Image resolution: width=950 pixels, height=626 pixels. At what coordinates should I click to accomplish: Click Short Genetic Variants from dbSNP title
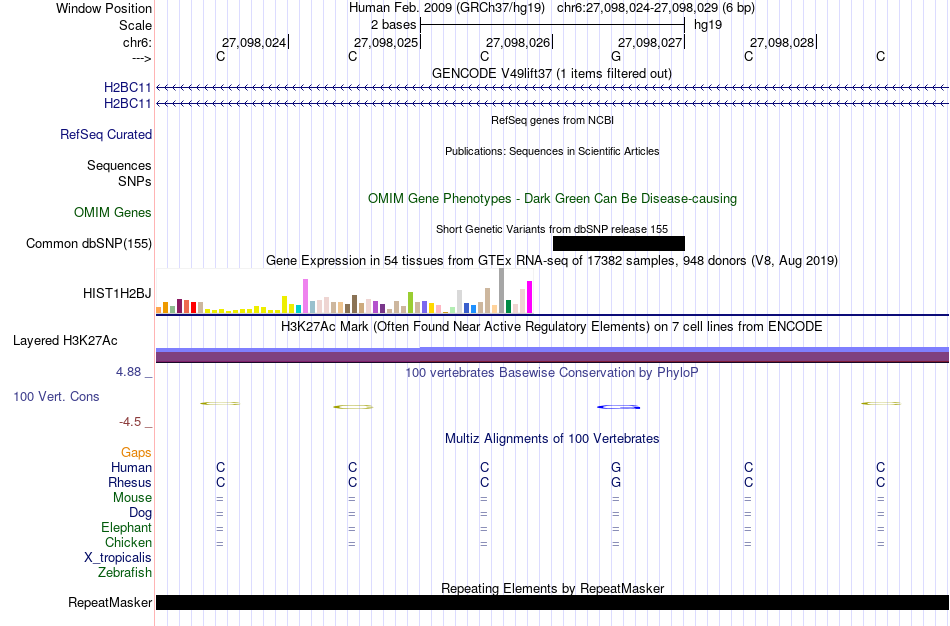pos(552,229)
